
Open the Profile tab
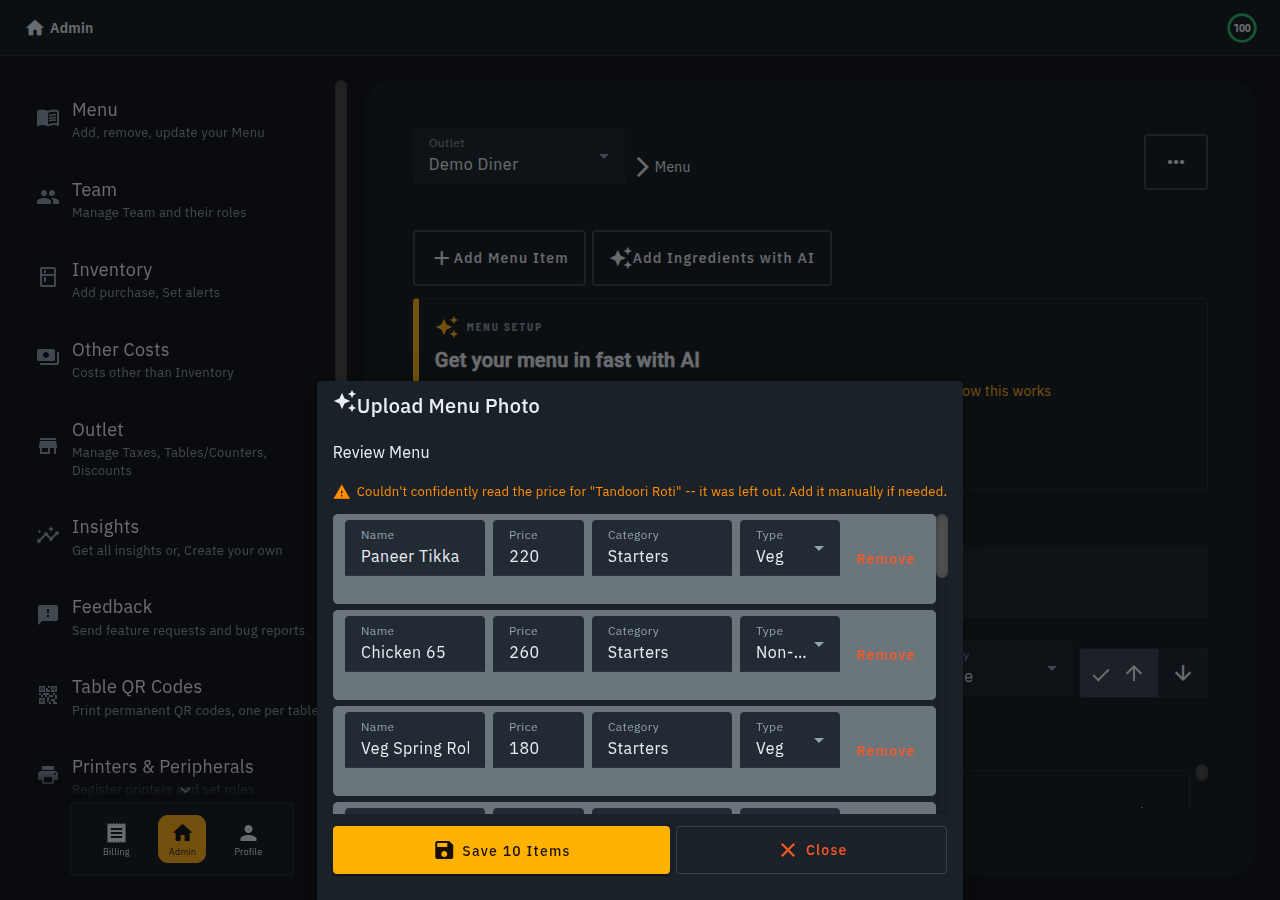pyautogui.click(x=248, y=839)
